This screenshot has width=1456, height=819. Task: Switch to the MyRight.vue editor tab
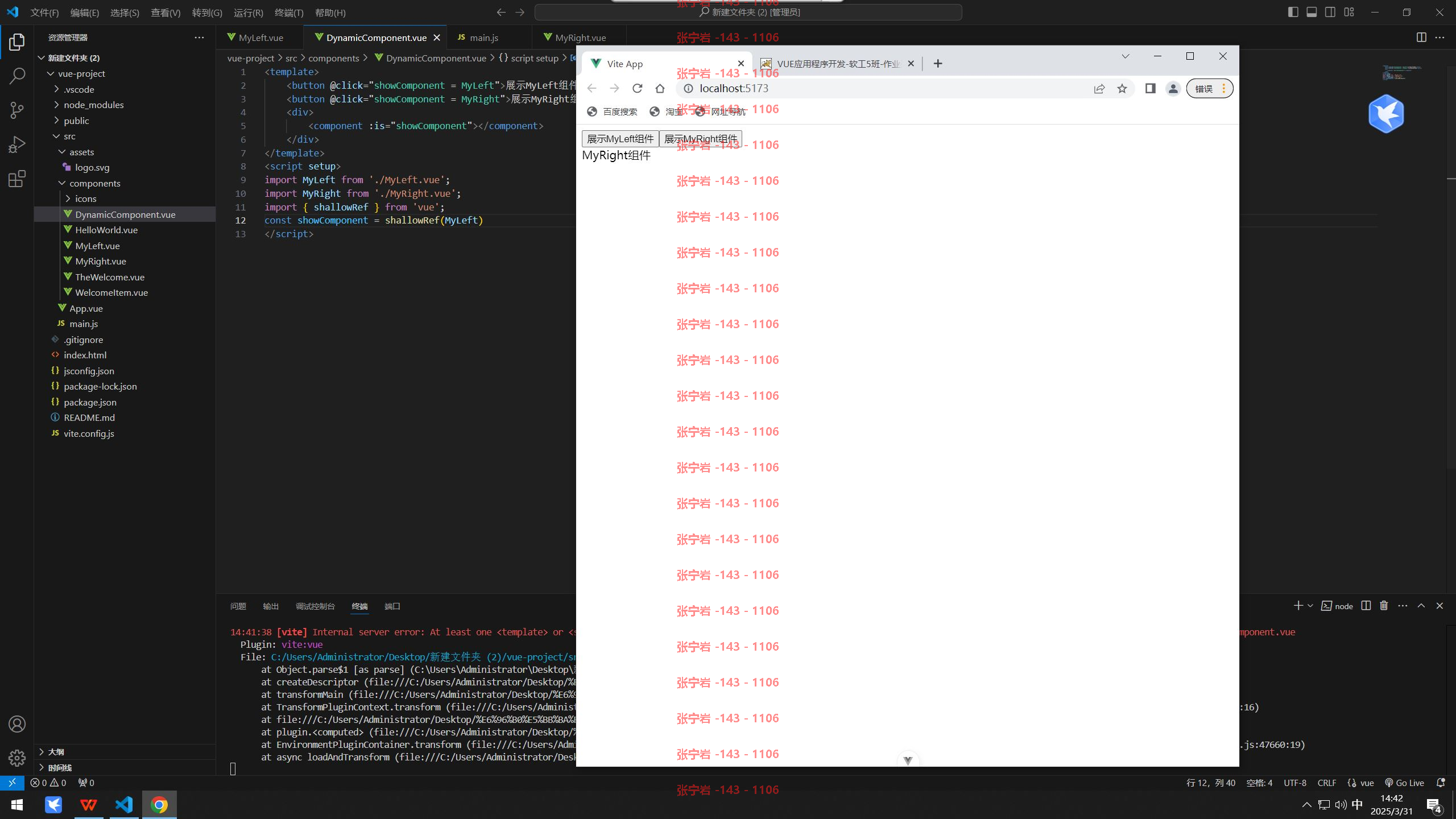580,38
